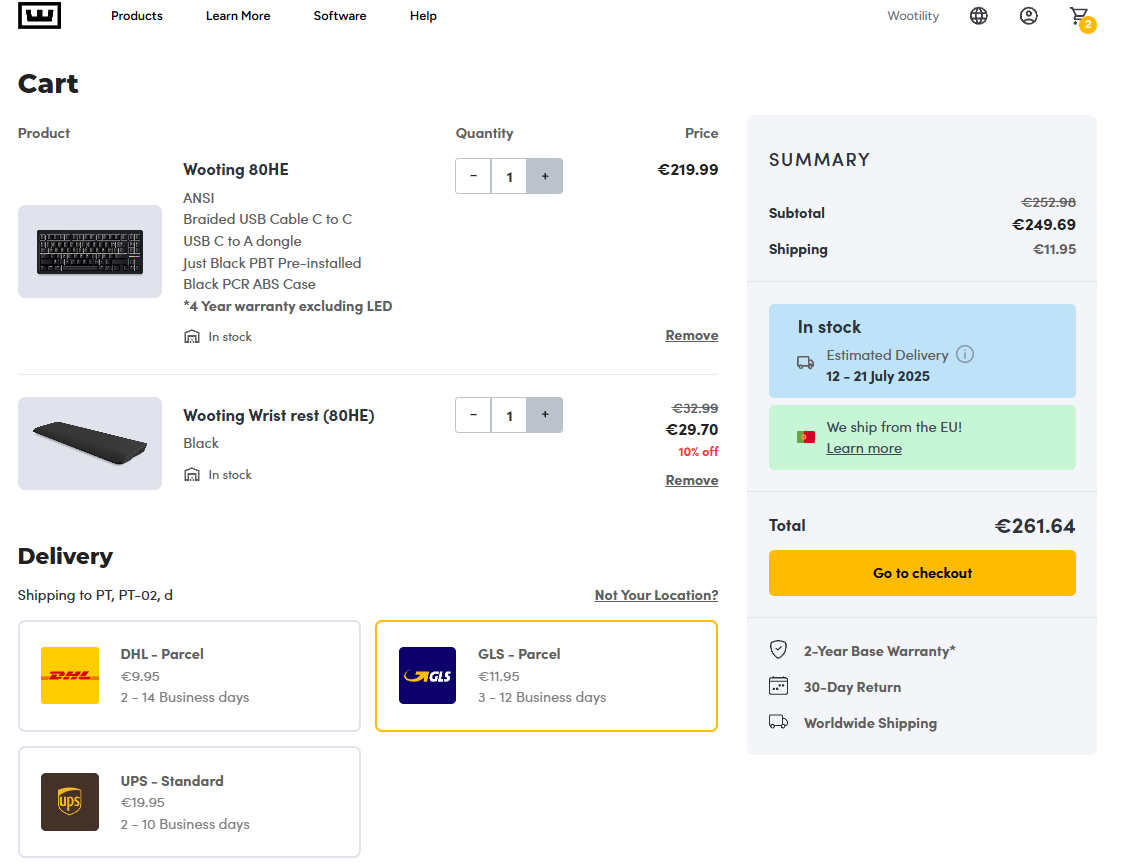The width and height of the screenshot is (1126, 868).
Task: Decrease Wooting 80HE quantity
Action: [473, 176]
